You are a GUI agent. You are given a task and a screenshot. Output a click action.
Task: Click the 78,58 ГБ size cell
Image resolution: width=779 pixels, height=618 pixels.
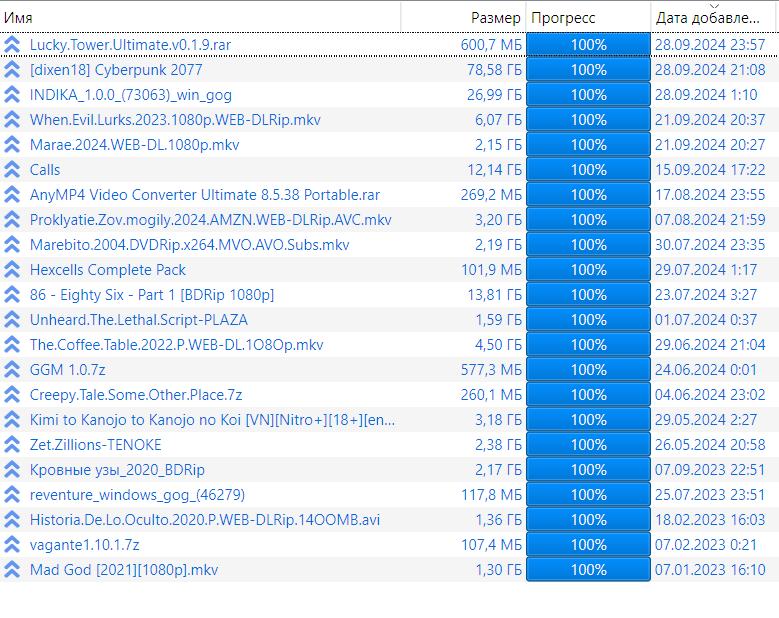[x=494, y=70]
